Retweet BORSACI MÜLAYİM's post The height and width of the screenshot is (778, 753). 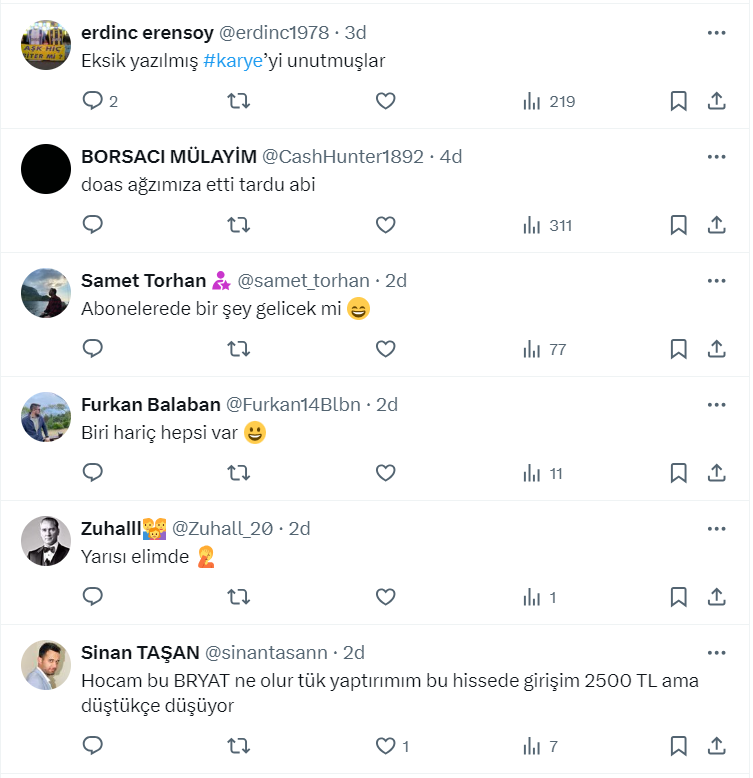pyautogui.click(x=239, y=225)
